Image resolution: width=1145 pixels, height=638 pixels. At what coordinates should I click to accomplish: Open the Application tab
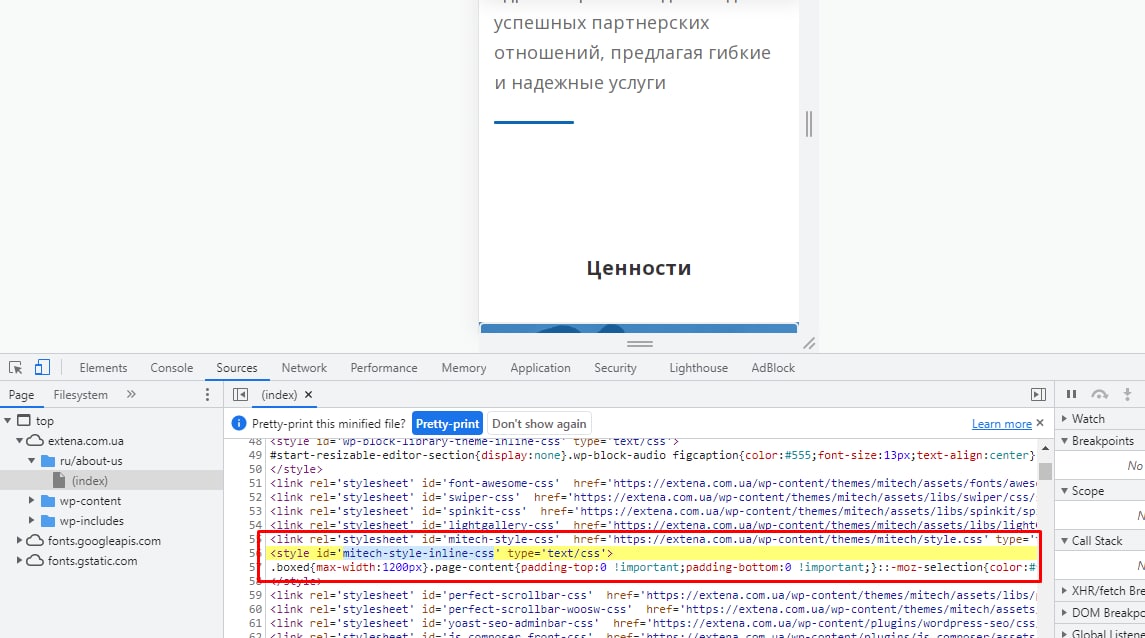pos(540,368)
